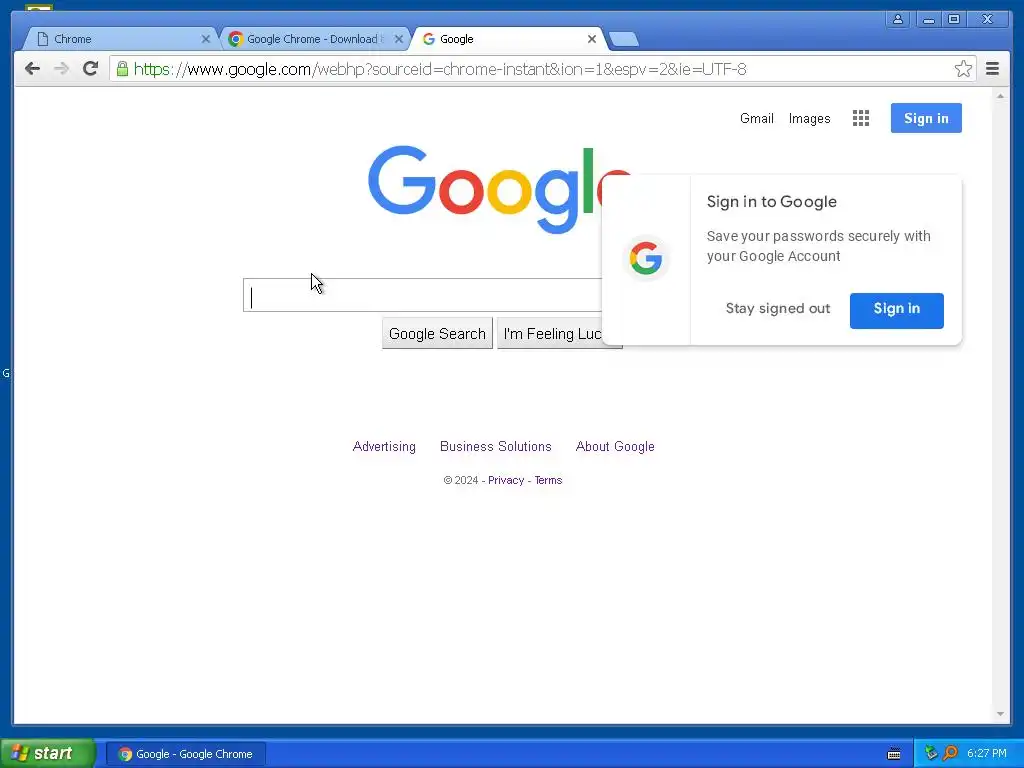The height and width of the screenshot is (768, 1024).
Task: Click the I'm Feeling Lucky button
Action: point(550,334)
